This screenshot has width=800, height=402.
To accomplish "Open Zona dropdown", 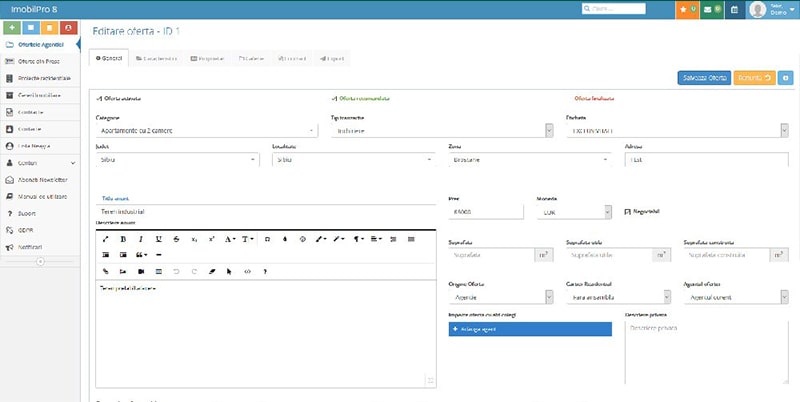I will click(530, 160).
